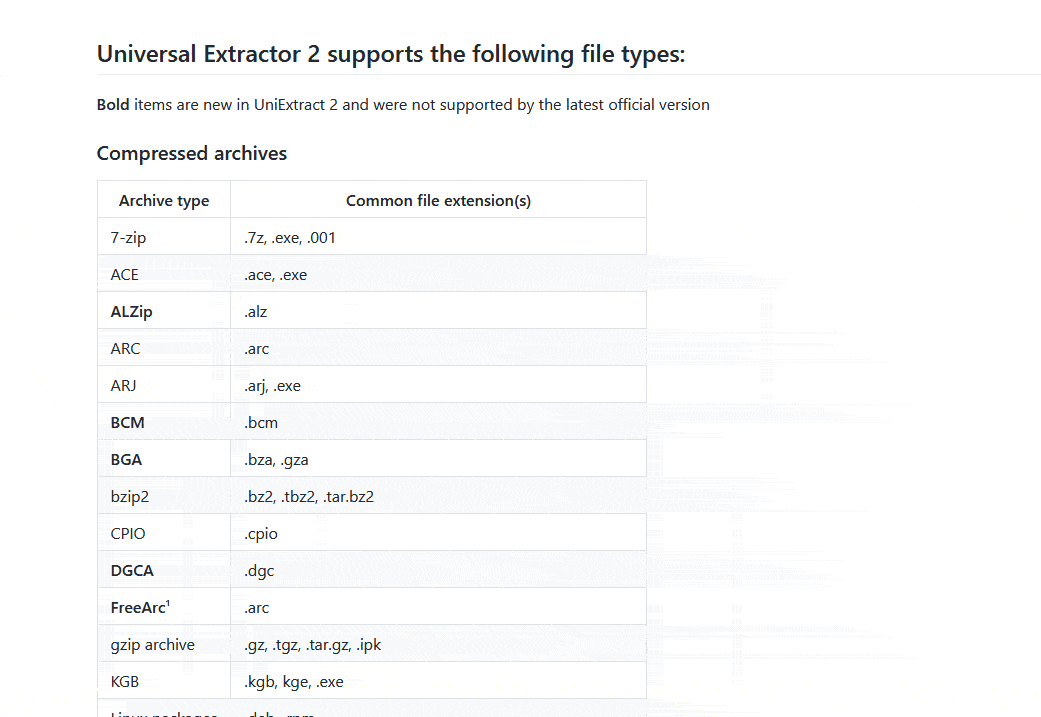Select the 'ACE' archive type cell
Viewport: 1041px width, 717px height.
(x=164, y=274)
